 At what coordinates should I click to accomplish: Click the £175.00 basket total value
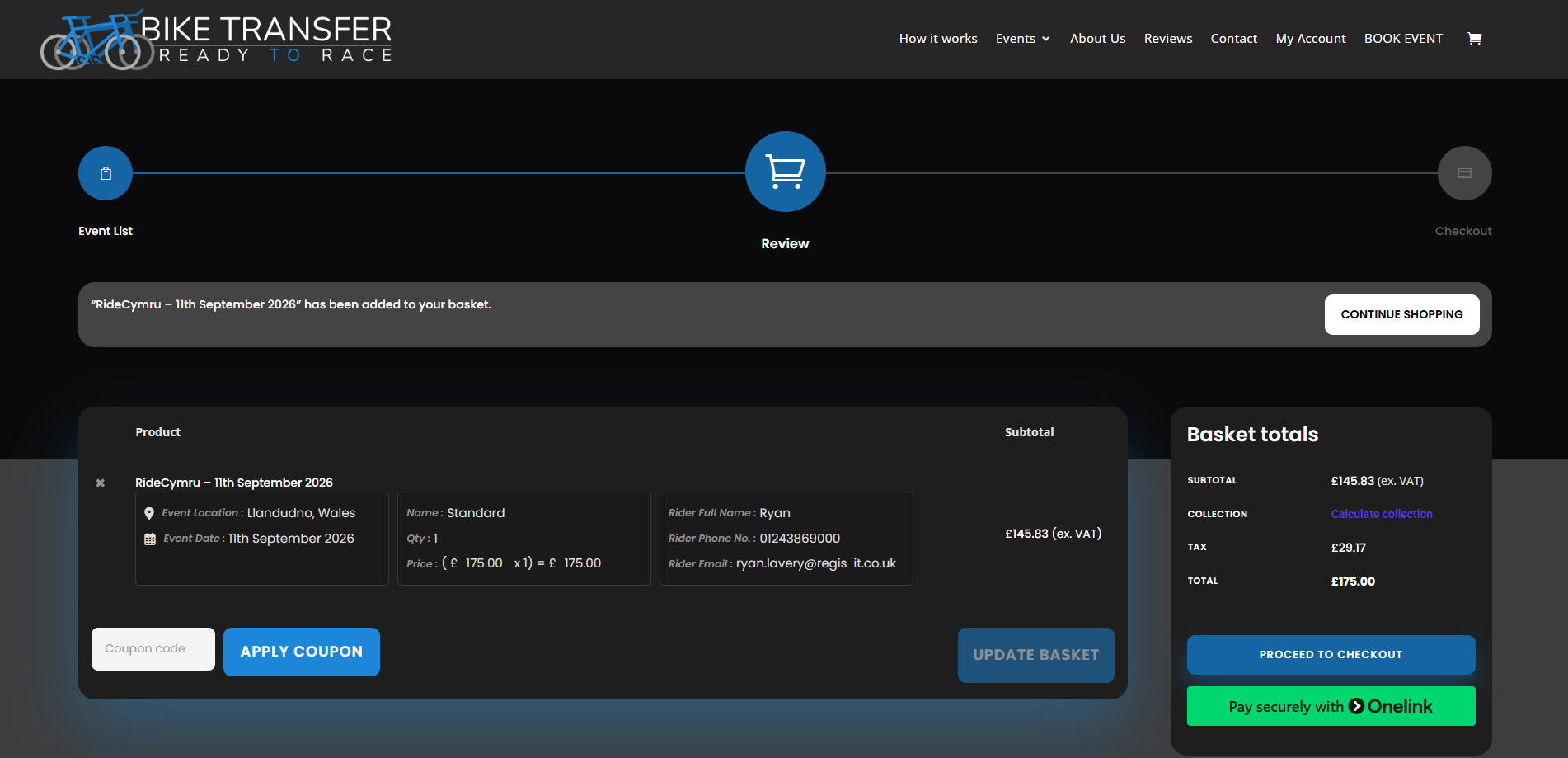(1353, 581)
